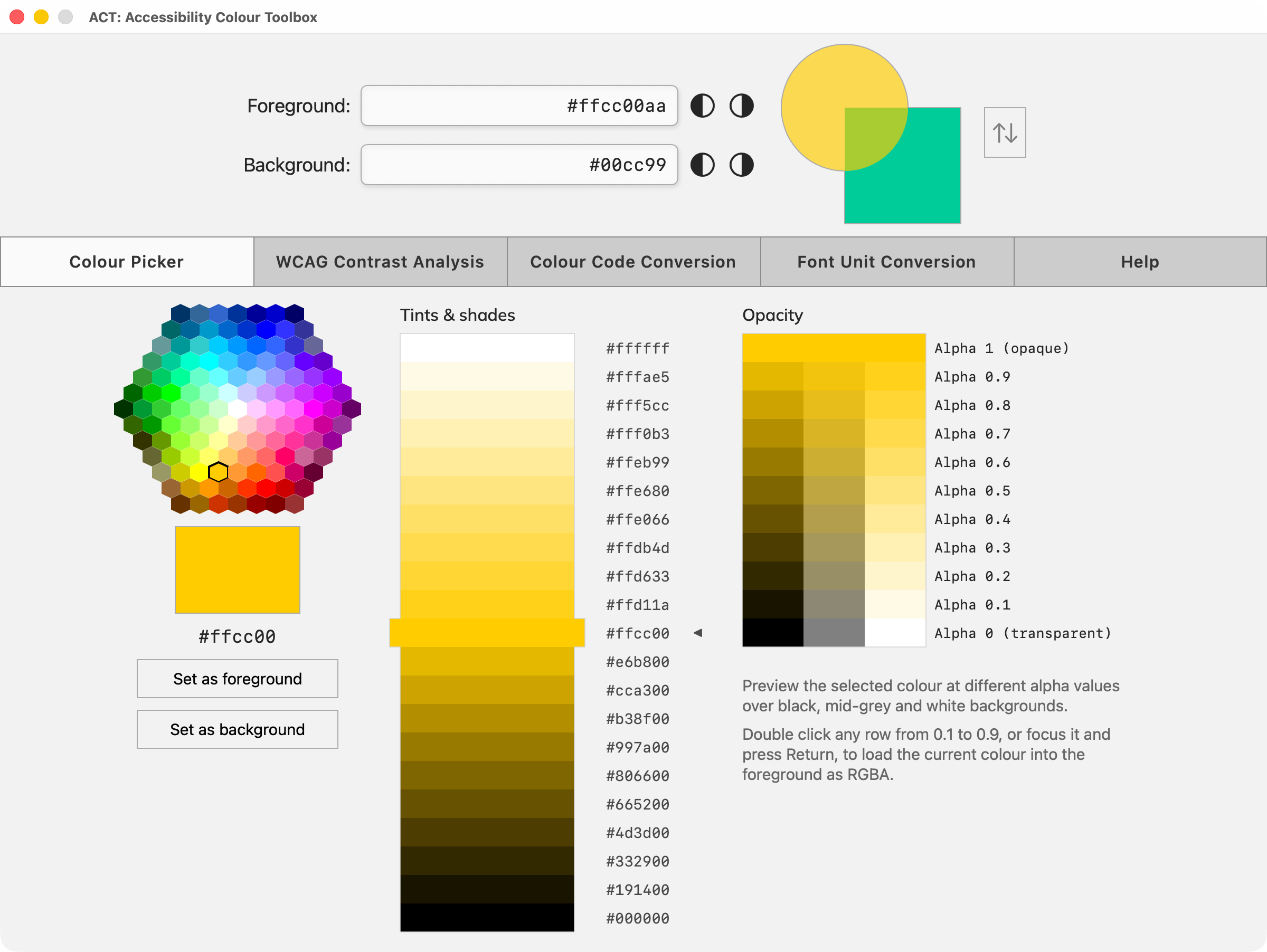1267x952 pixels.
Task: Pick the #b38f00 shade
Action: pyautogui.click(x=487, y=718)
